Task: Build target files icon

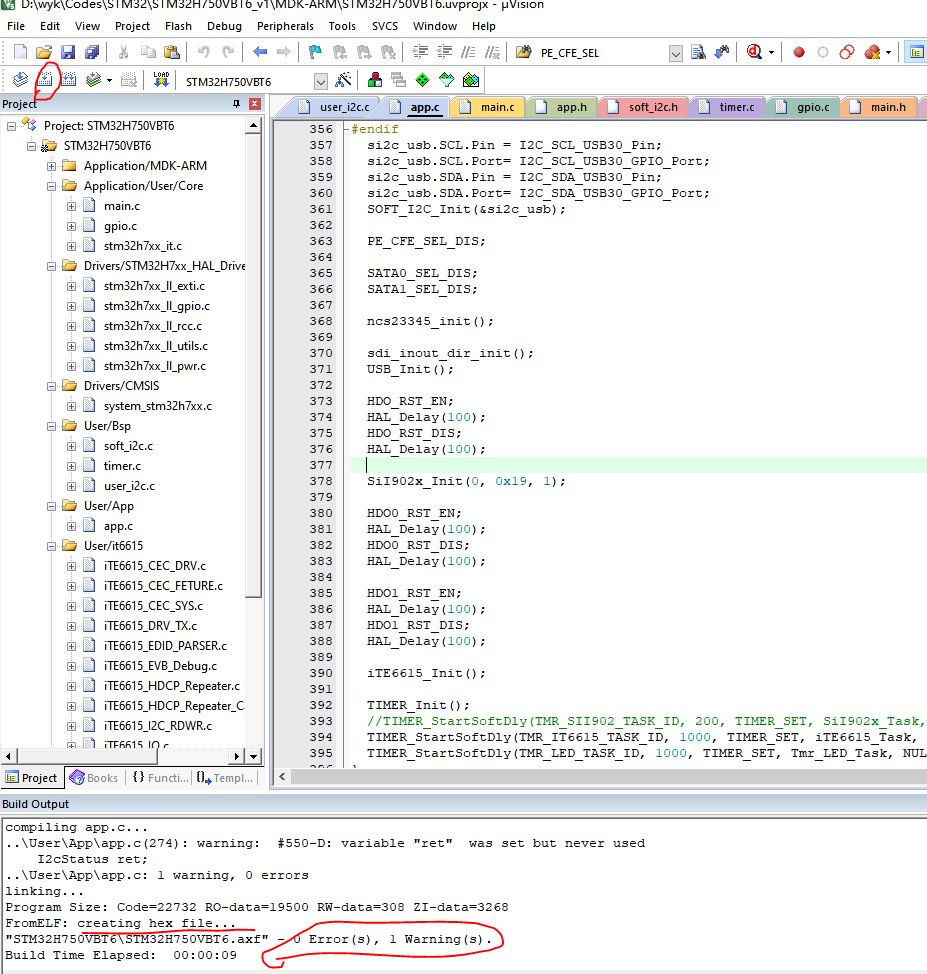Action: click(45, 80)
